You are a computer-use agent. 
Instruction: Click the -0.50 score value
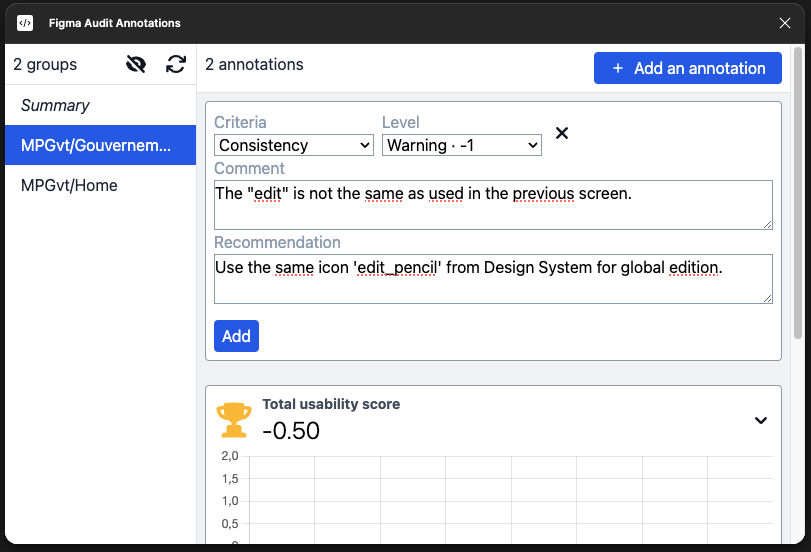click(x=291, y=431)
